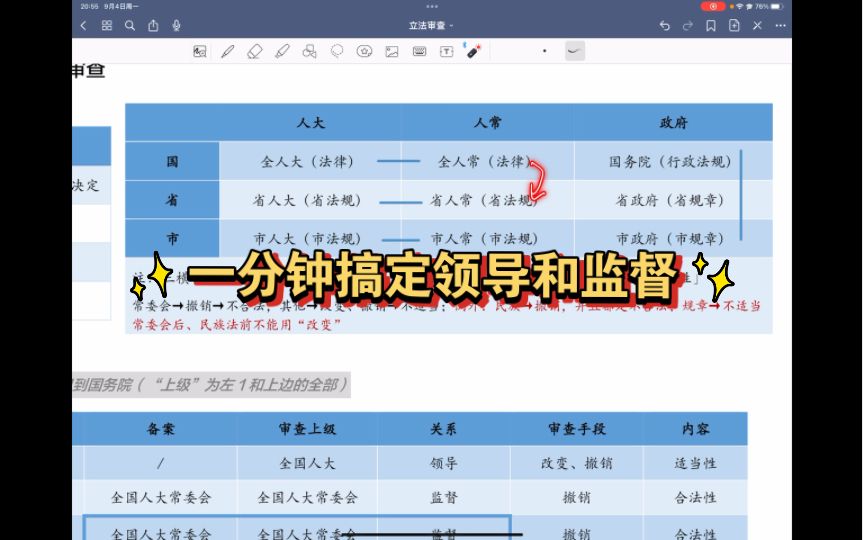This screenshot has width=863, height=540.
Task: Tap the battery status icon
Action: tap(777, 6)
